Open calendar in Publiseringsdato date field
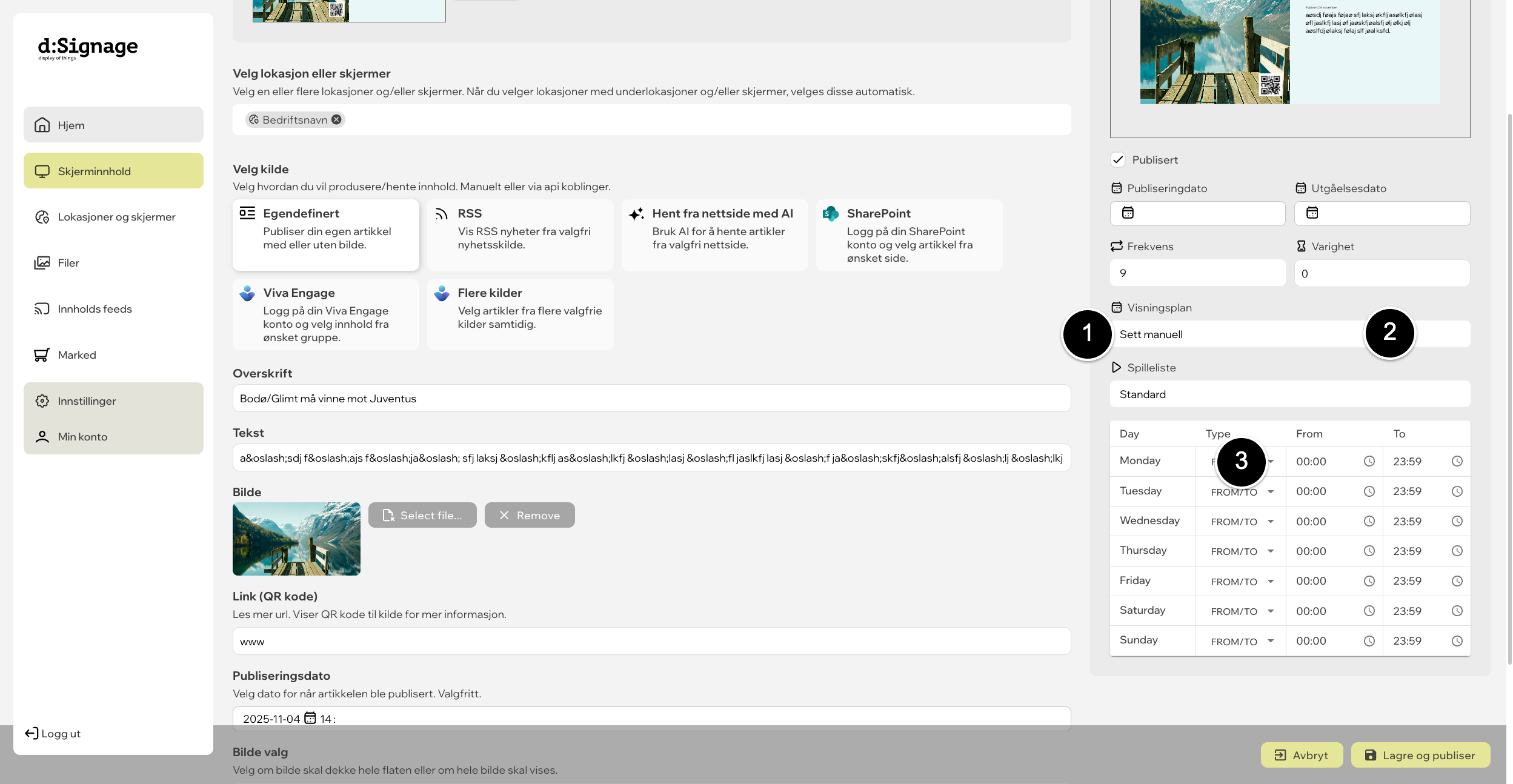The image size is (1513, 784). point(310,718)
